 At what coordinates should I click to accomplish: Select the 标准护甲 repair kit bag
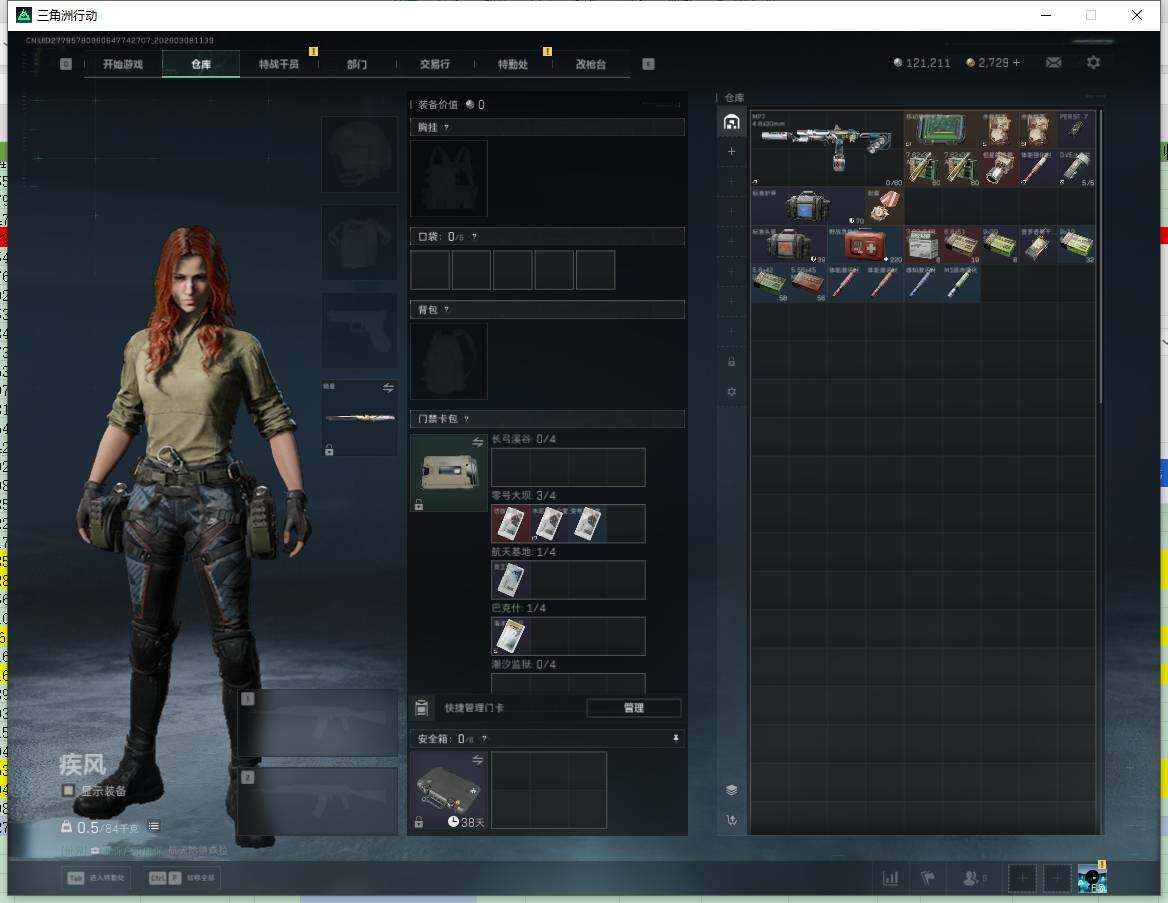(807, 206)
